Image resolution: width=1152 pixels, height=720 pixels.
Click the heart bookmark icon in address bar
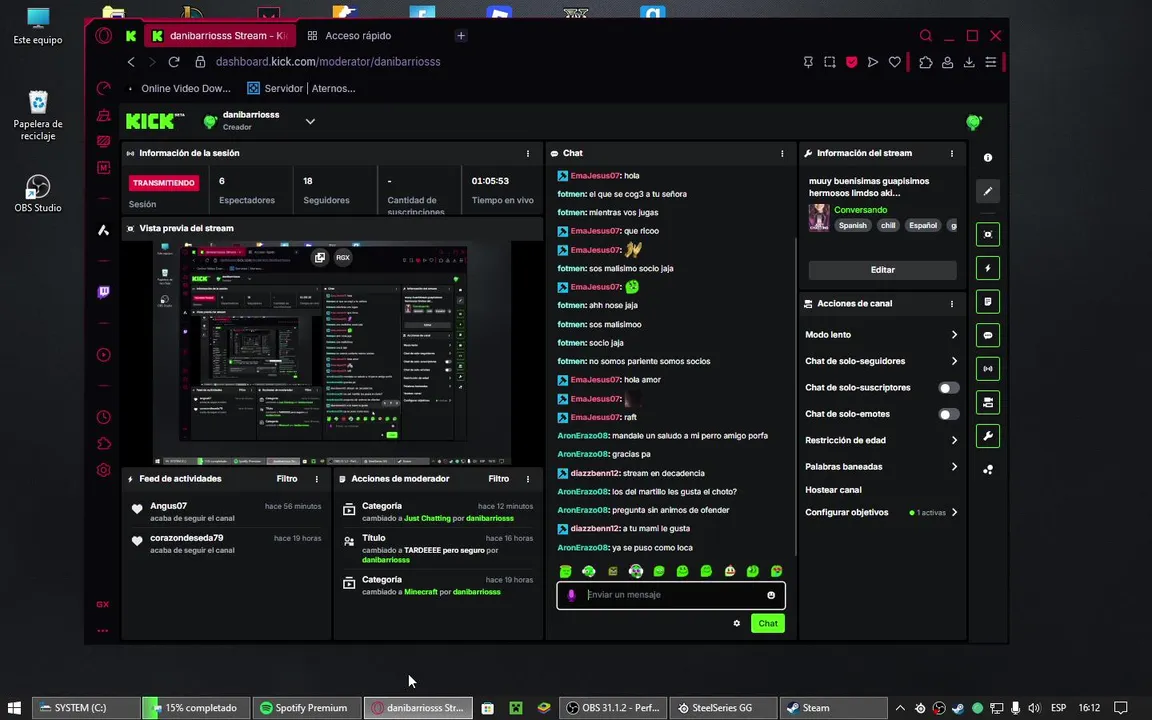point(894,62)
